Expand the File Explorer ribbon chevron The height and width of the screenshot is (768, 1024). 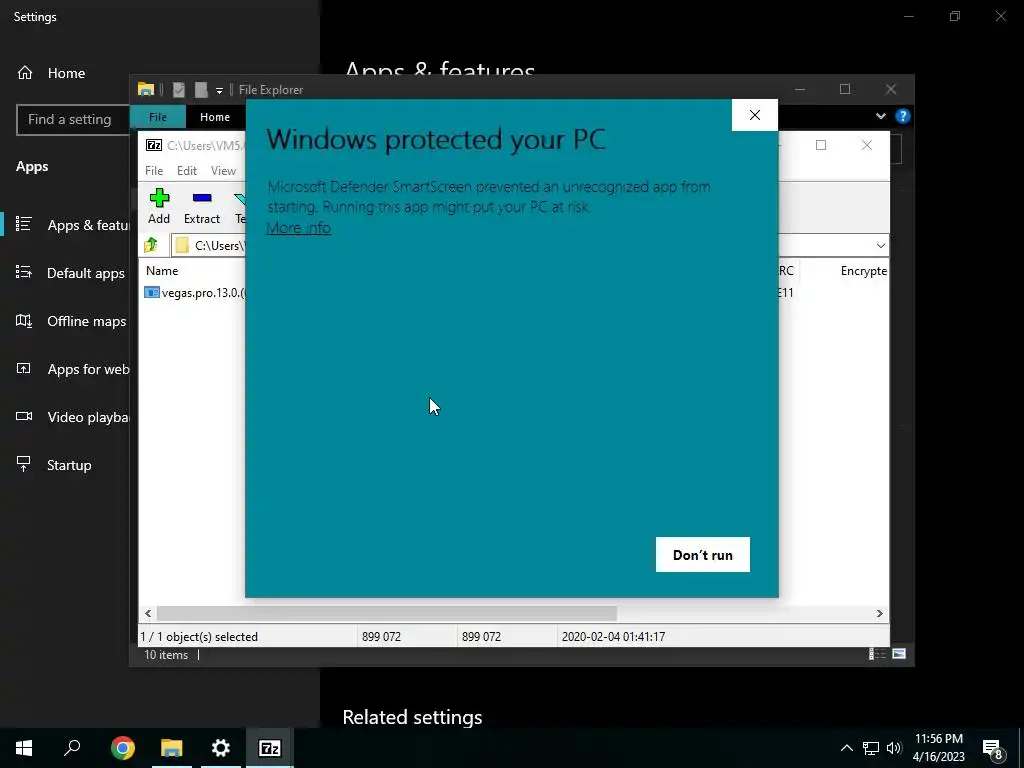(x=880, y=116)
